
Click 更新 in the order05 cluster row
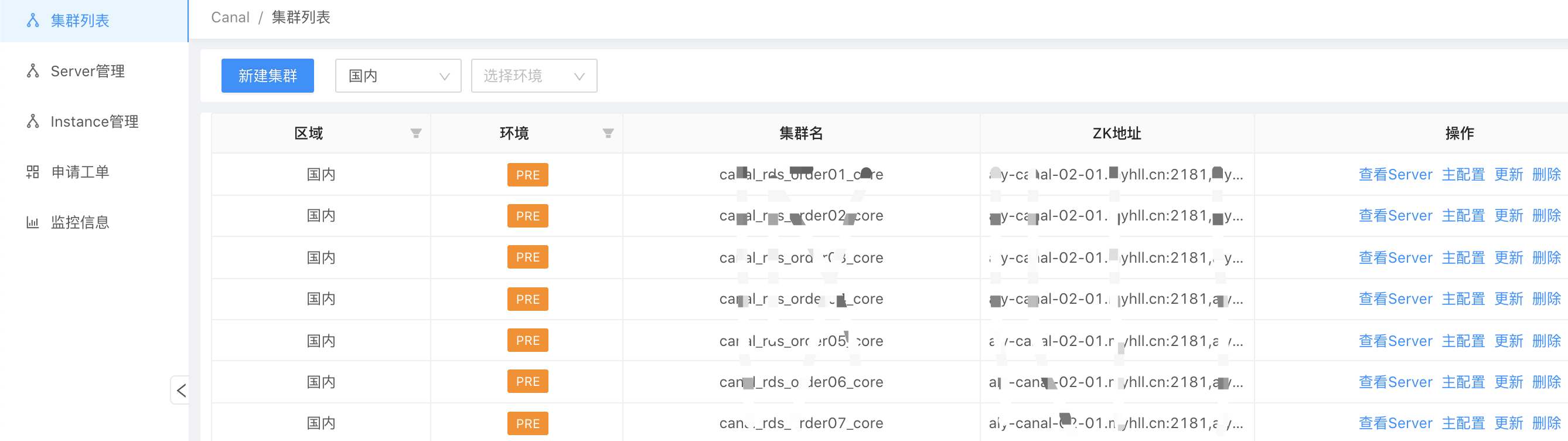click(x=1508, y=341)
